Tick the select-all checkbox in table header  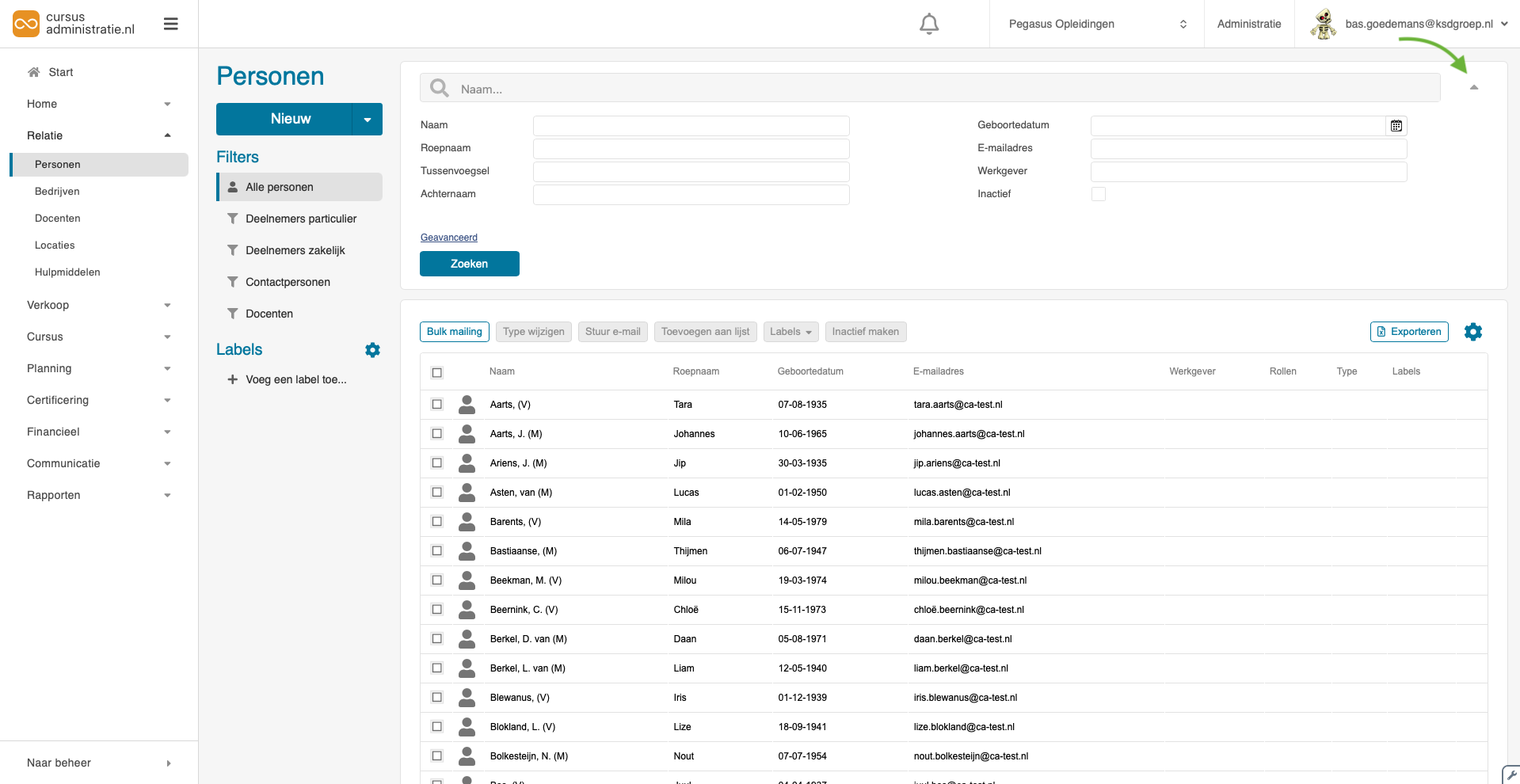436,372
